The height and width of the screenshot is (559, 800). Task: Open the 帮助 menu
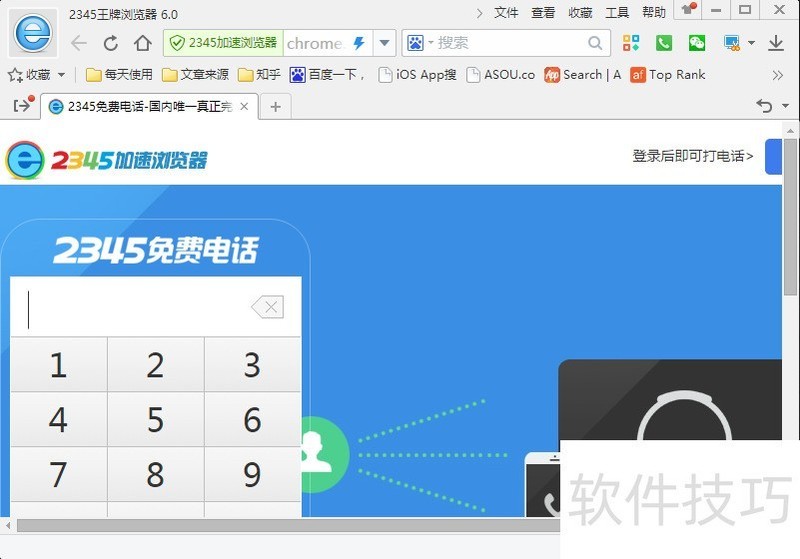654,12
